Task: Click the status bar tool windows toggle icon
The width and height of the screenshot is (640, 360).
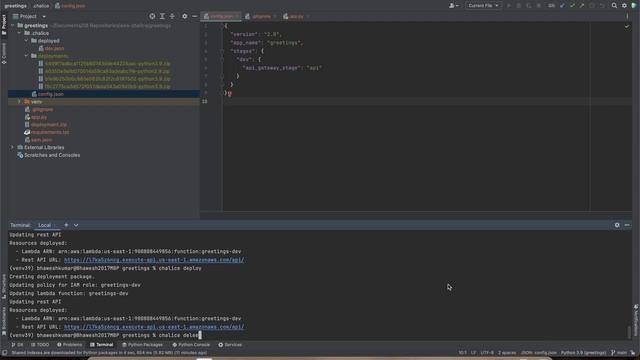Action: [4, 353]
